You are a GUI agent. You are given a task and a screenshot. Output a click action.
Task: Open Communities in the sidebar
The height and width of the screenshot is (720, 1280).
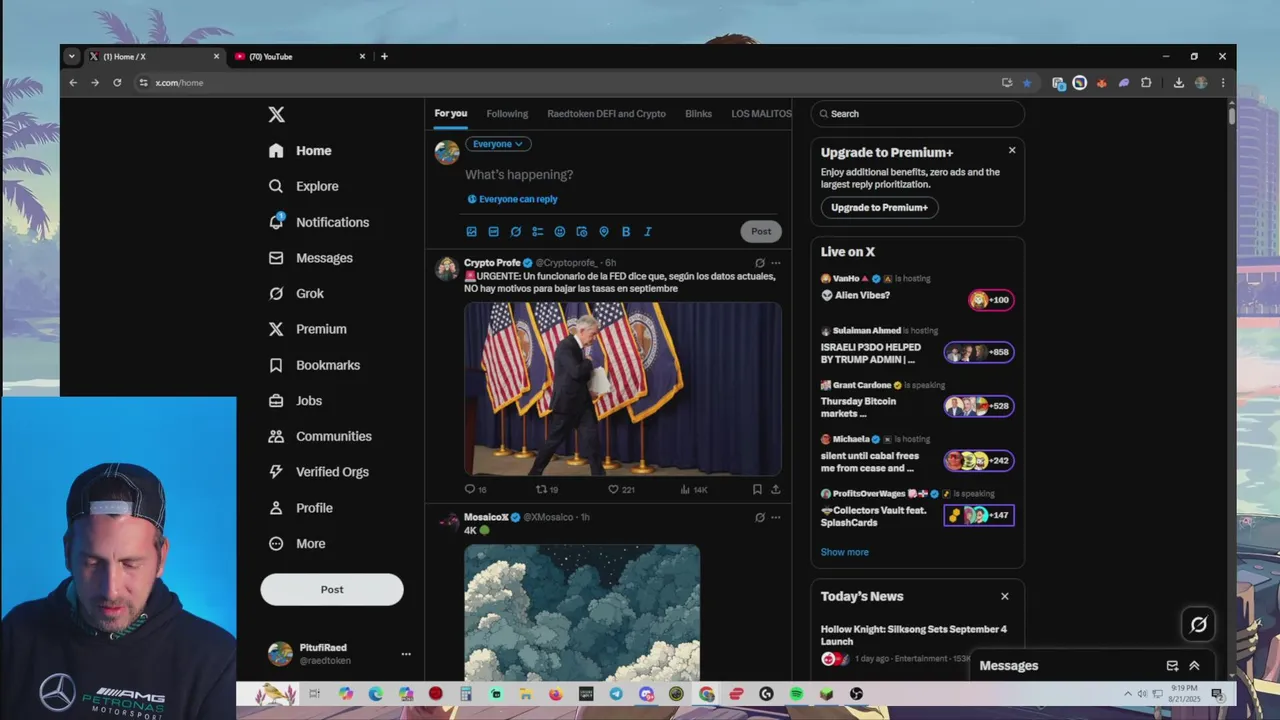click(x=320, y=436)
